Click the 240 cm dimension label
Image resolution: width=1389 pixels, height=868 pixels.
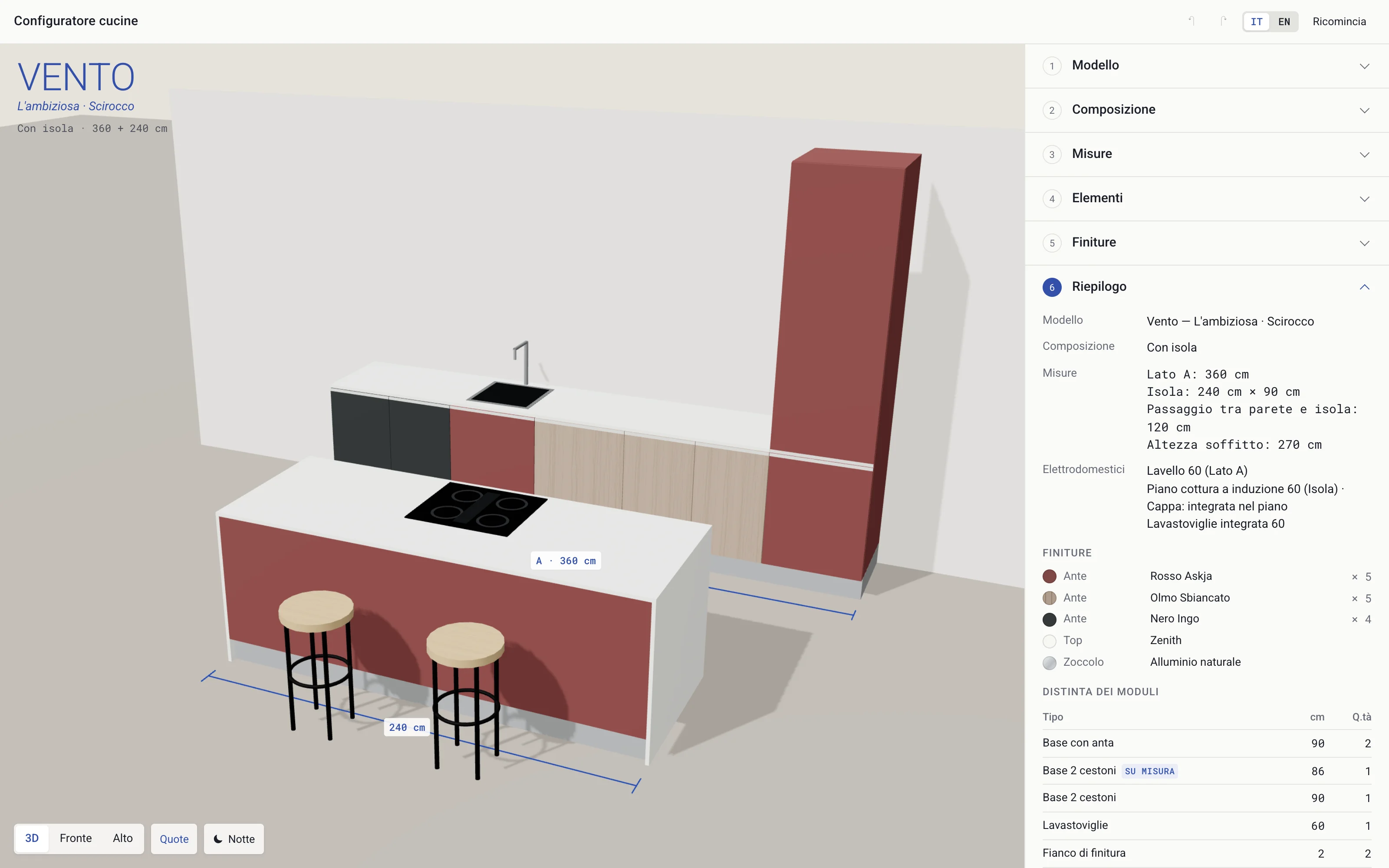[407, 727]
